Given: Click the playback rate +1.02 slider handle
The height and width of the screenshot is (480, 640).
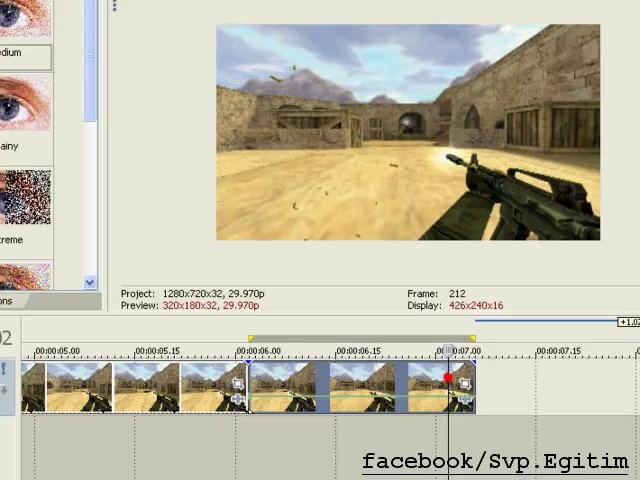Looking at the screenshot, I should pos(629,322).
